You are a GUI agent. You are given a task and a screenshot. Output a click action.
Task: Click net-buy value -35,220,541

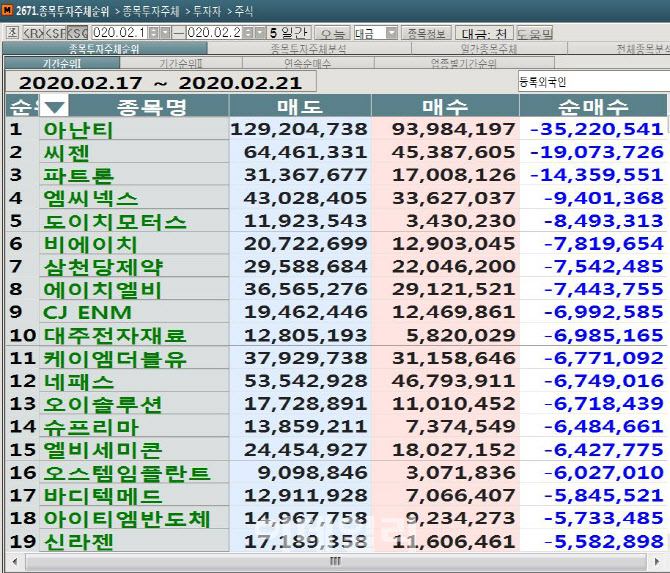[597, 129]
